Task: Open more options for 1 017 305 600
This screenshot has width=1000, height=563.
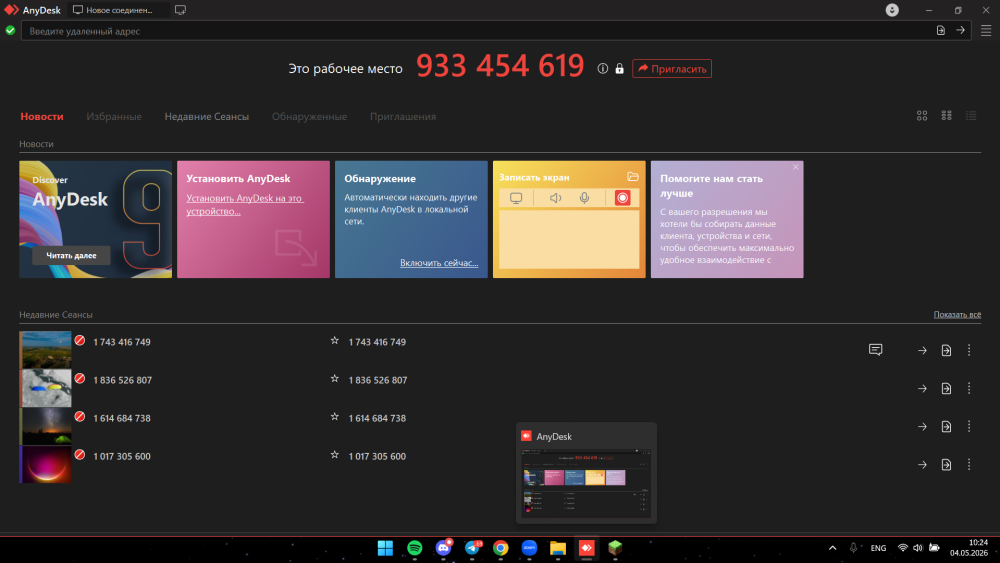Action: [969, 465]
